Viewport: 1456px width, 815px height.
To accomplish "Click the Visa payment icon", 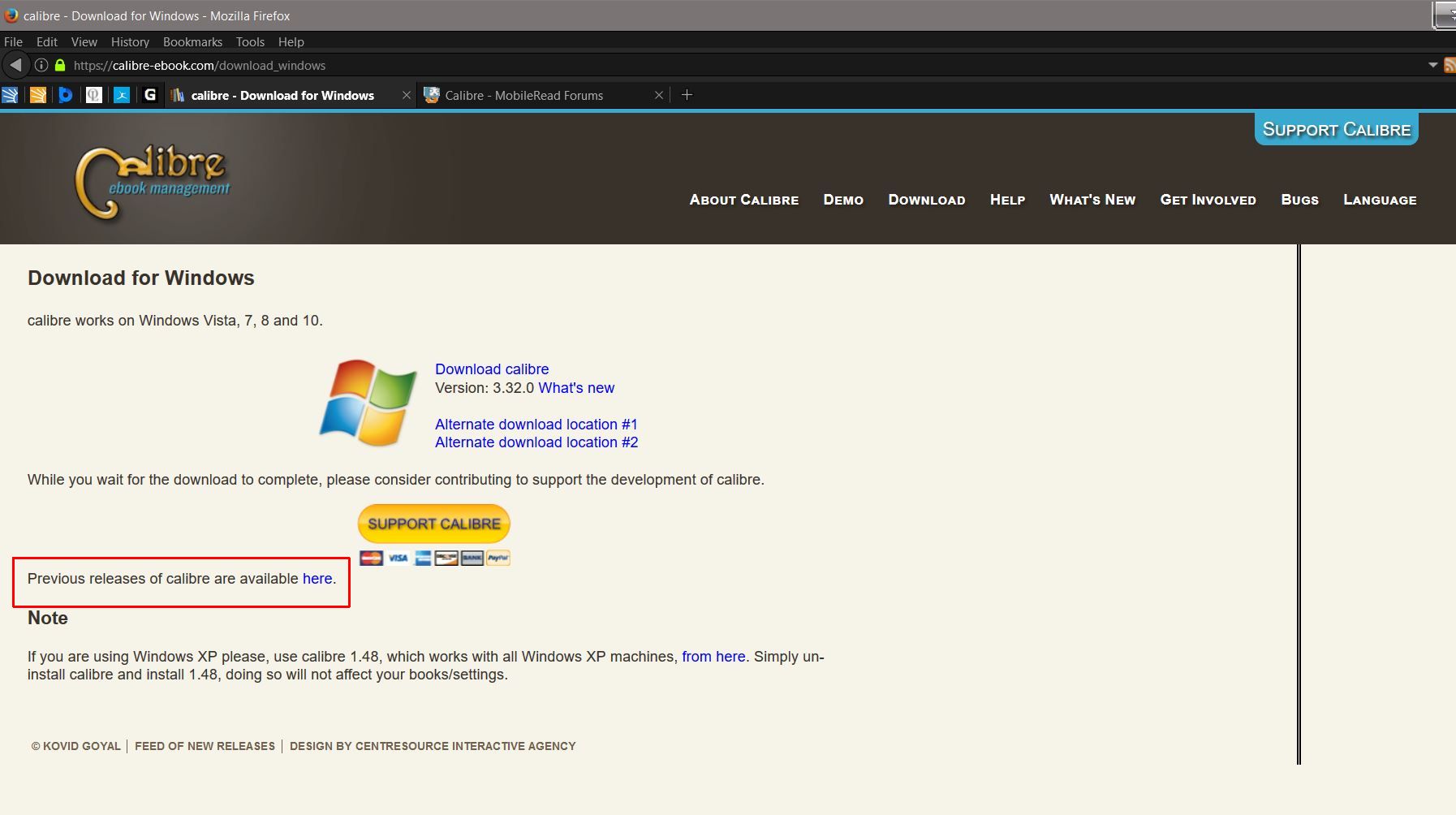I will [x=398, y=558].
